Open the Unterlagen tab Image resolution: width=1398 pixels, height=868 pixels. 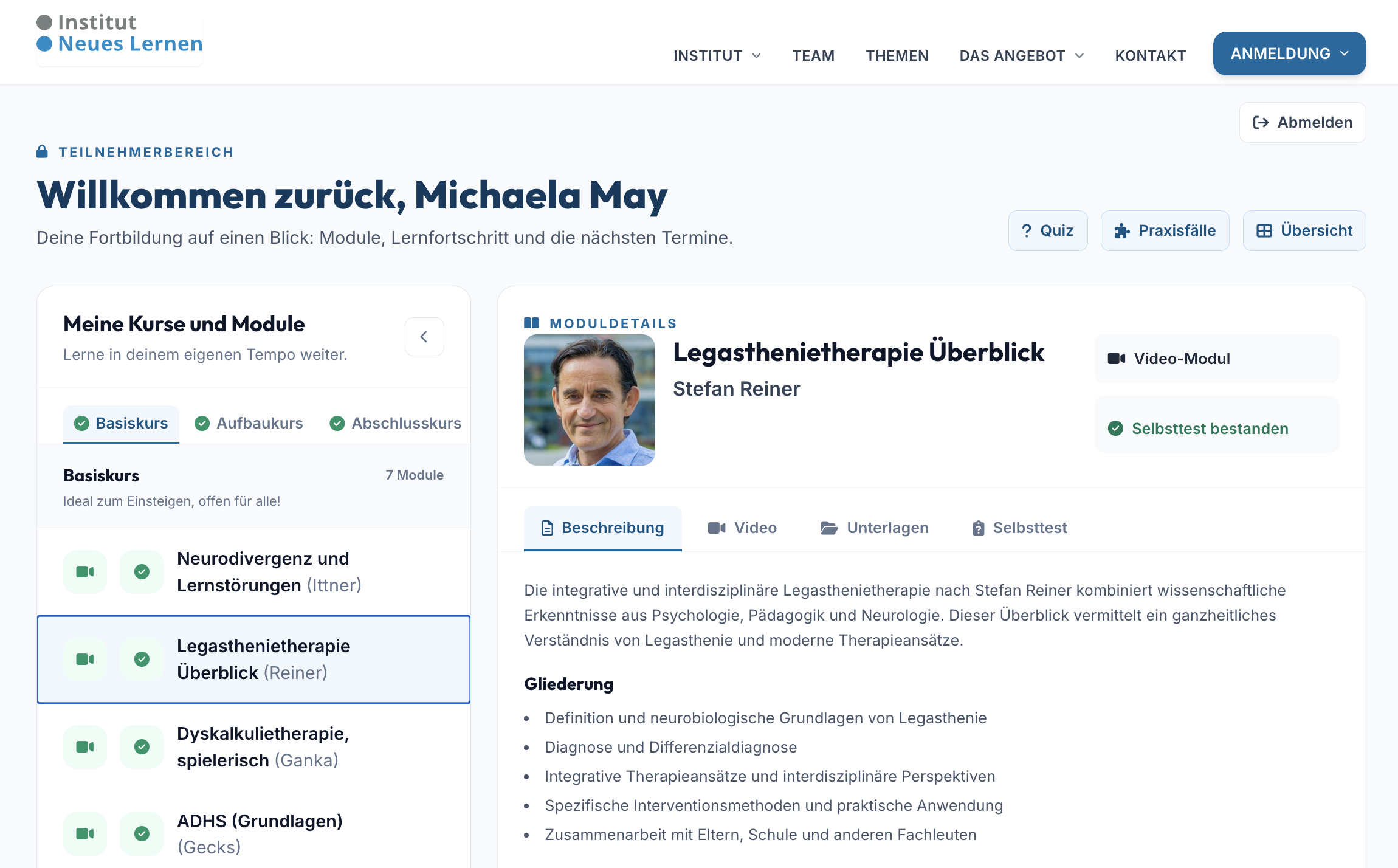(875, 528)
